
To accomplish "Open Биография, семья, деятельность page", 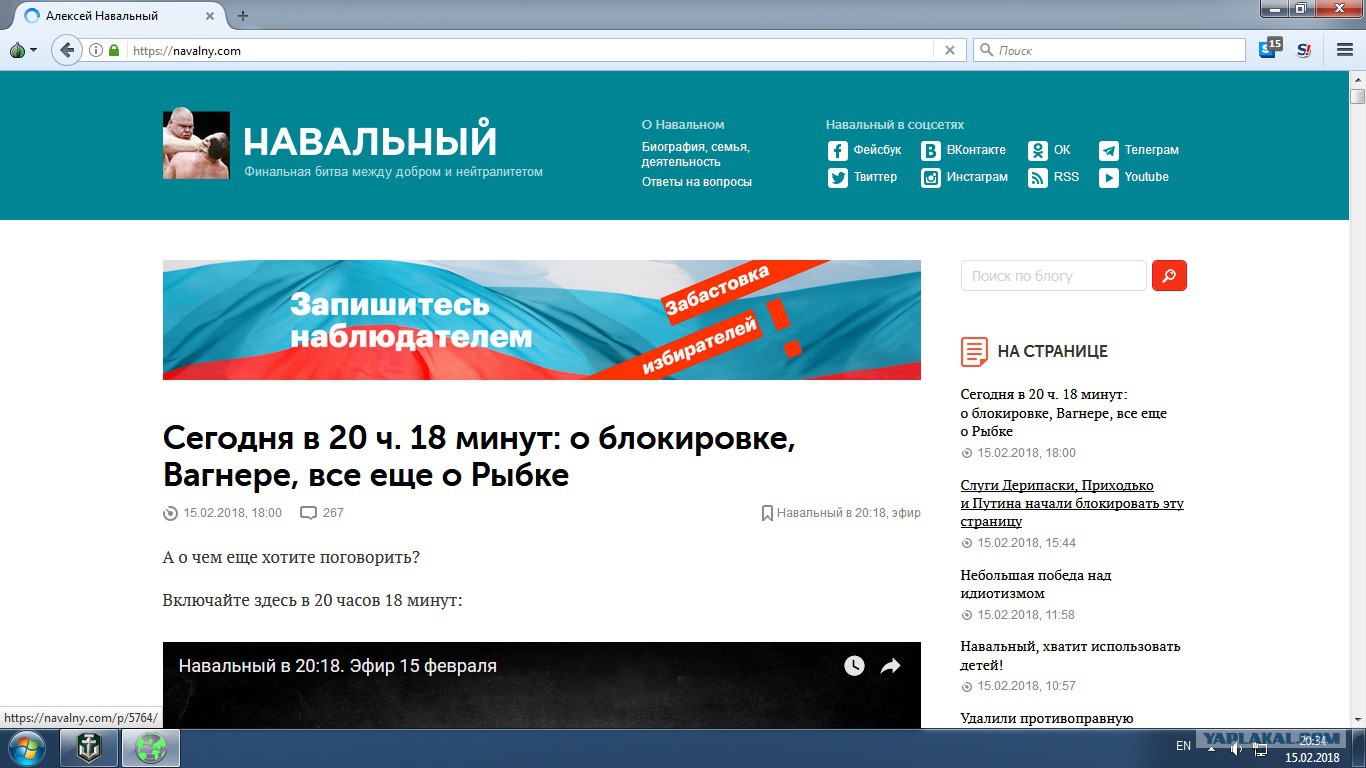I will 696,154.
